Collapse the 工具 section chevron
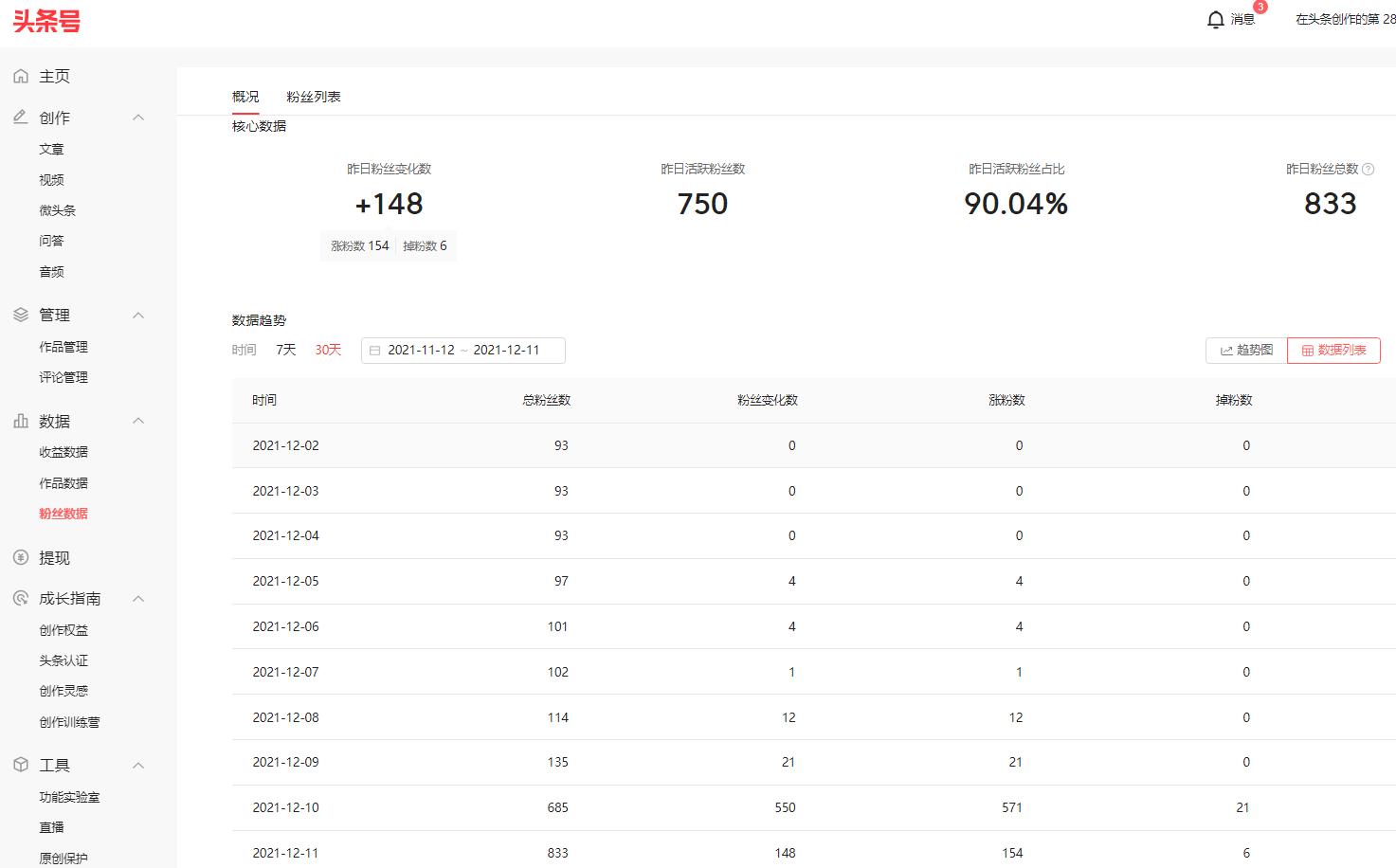 click(138, 765)
